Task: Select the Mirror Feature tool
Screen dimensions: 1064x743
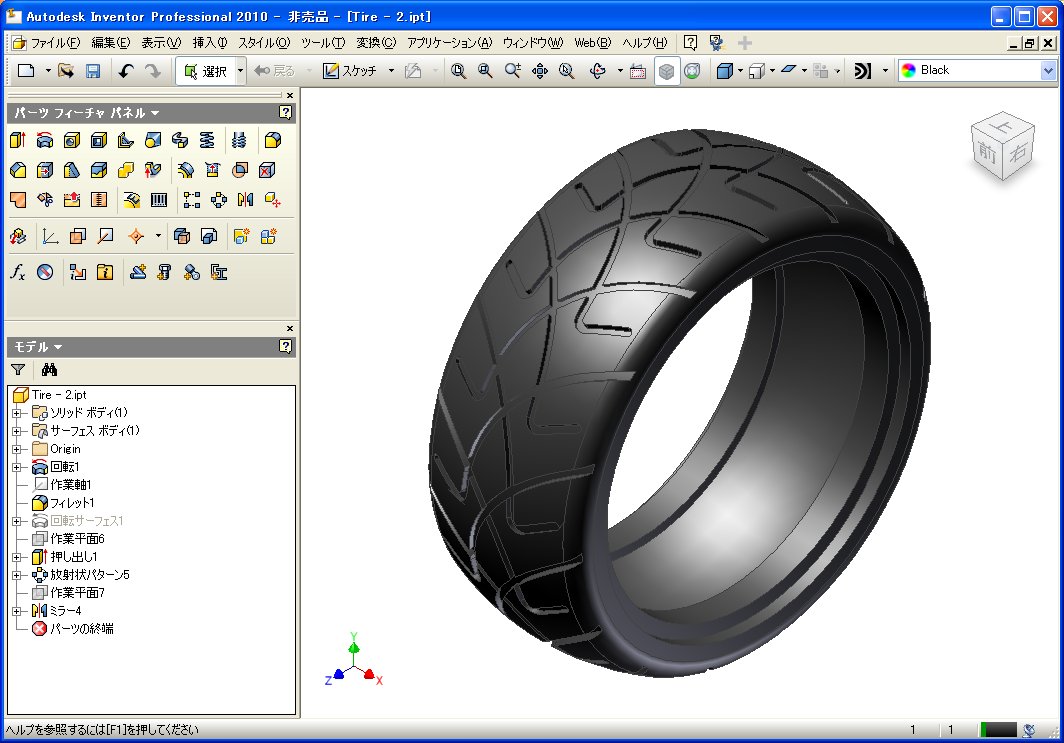Action: [x=246, y=199]
